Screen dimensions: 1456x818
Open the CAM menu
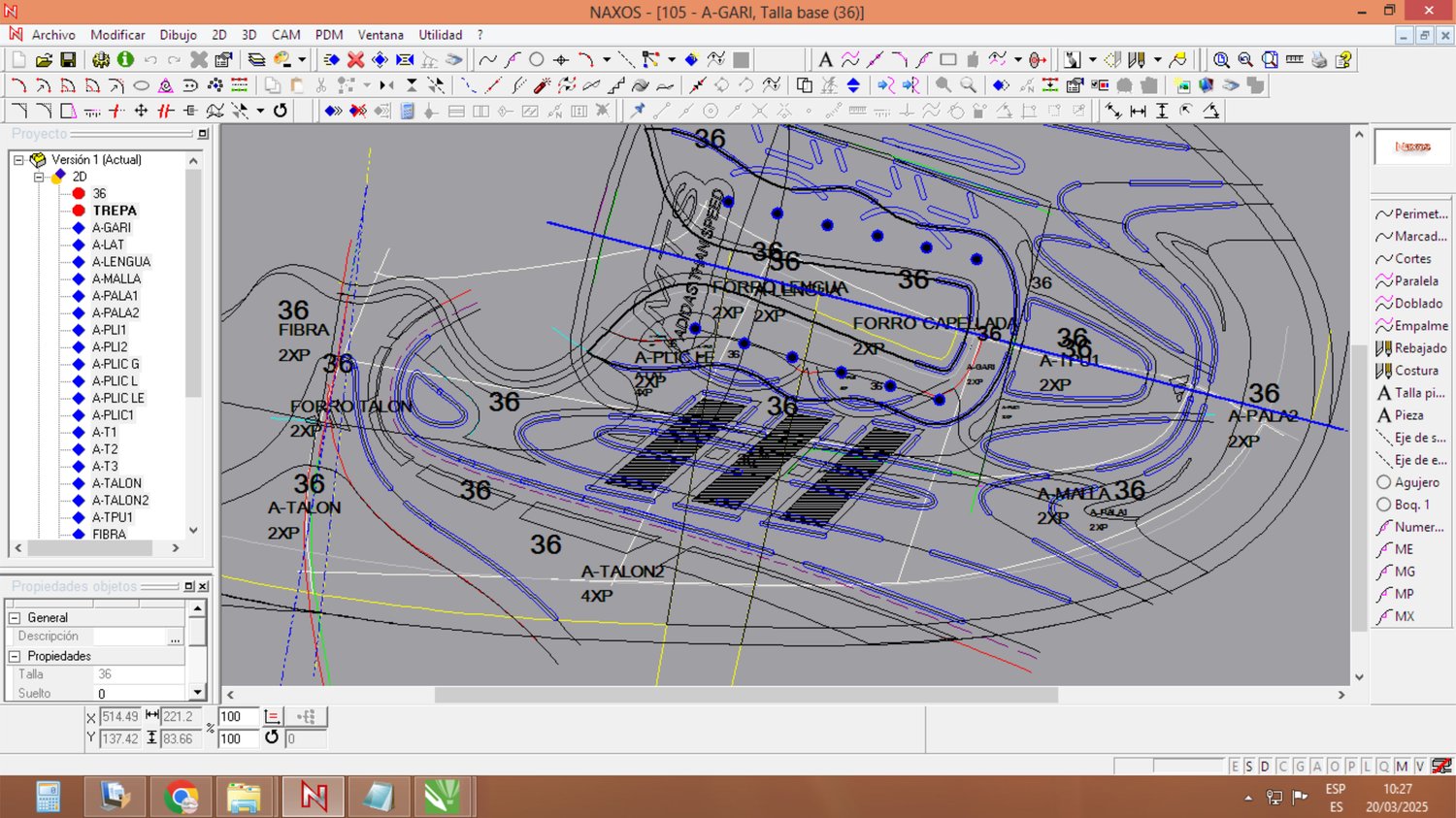285,35
